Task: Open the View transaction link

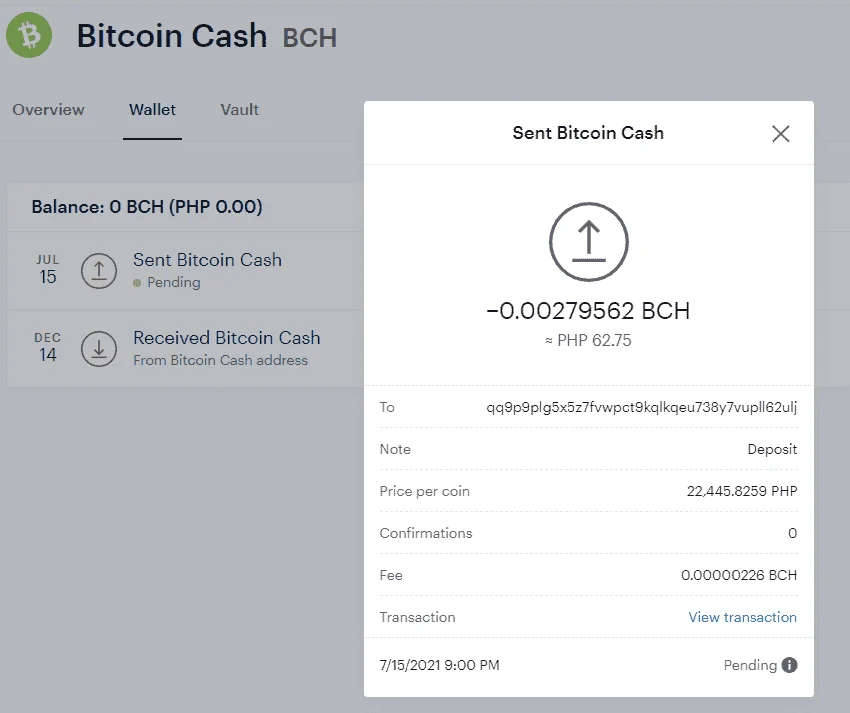Action: click(x=743, y=617)
